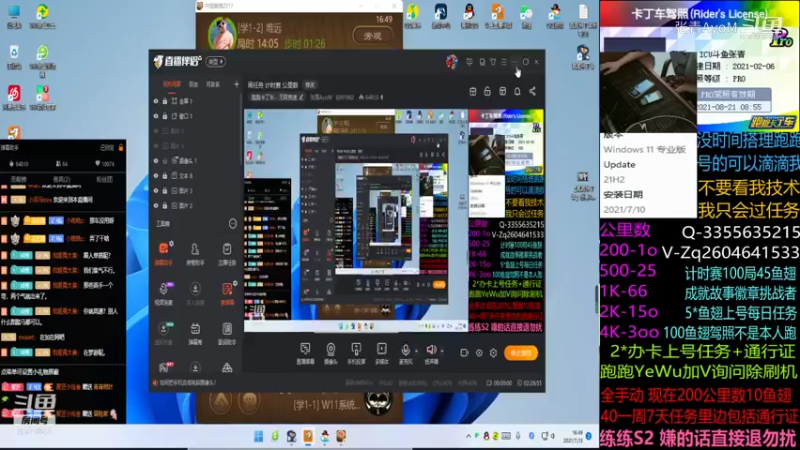Add a new scene with the plus icon
The height and width of the screenshot is (450, 800).
coord(236,84)
